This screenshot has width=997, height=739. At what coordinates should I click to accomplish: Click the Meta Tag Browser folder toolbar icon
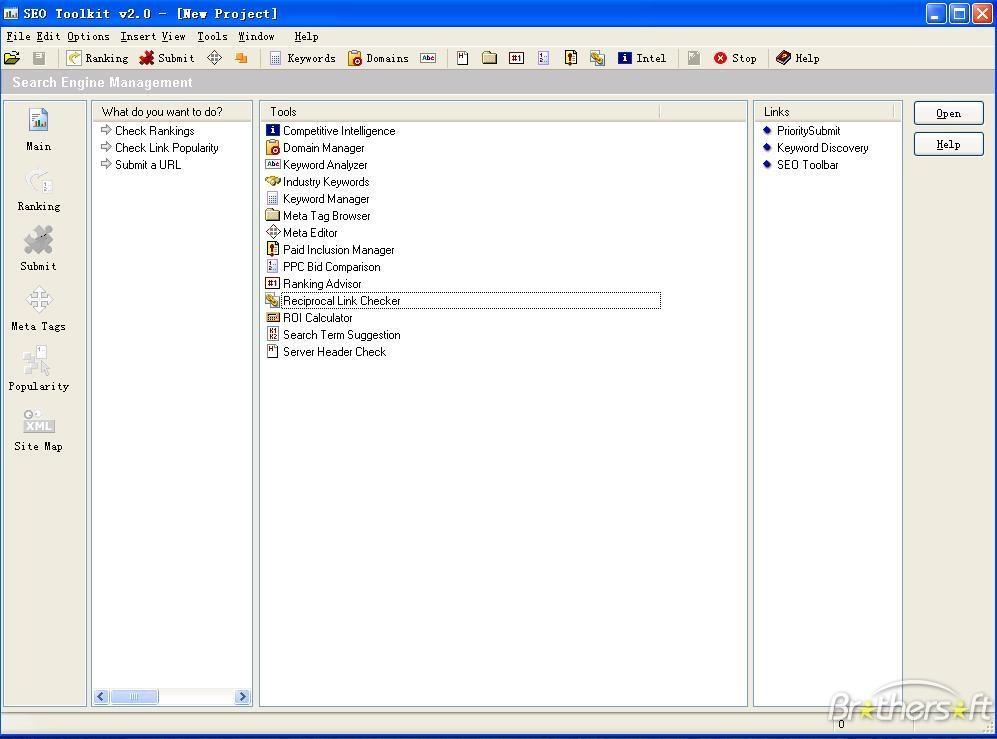coord(489,59)
